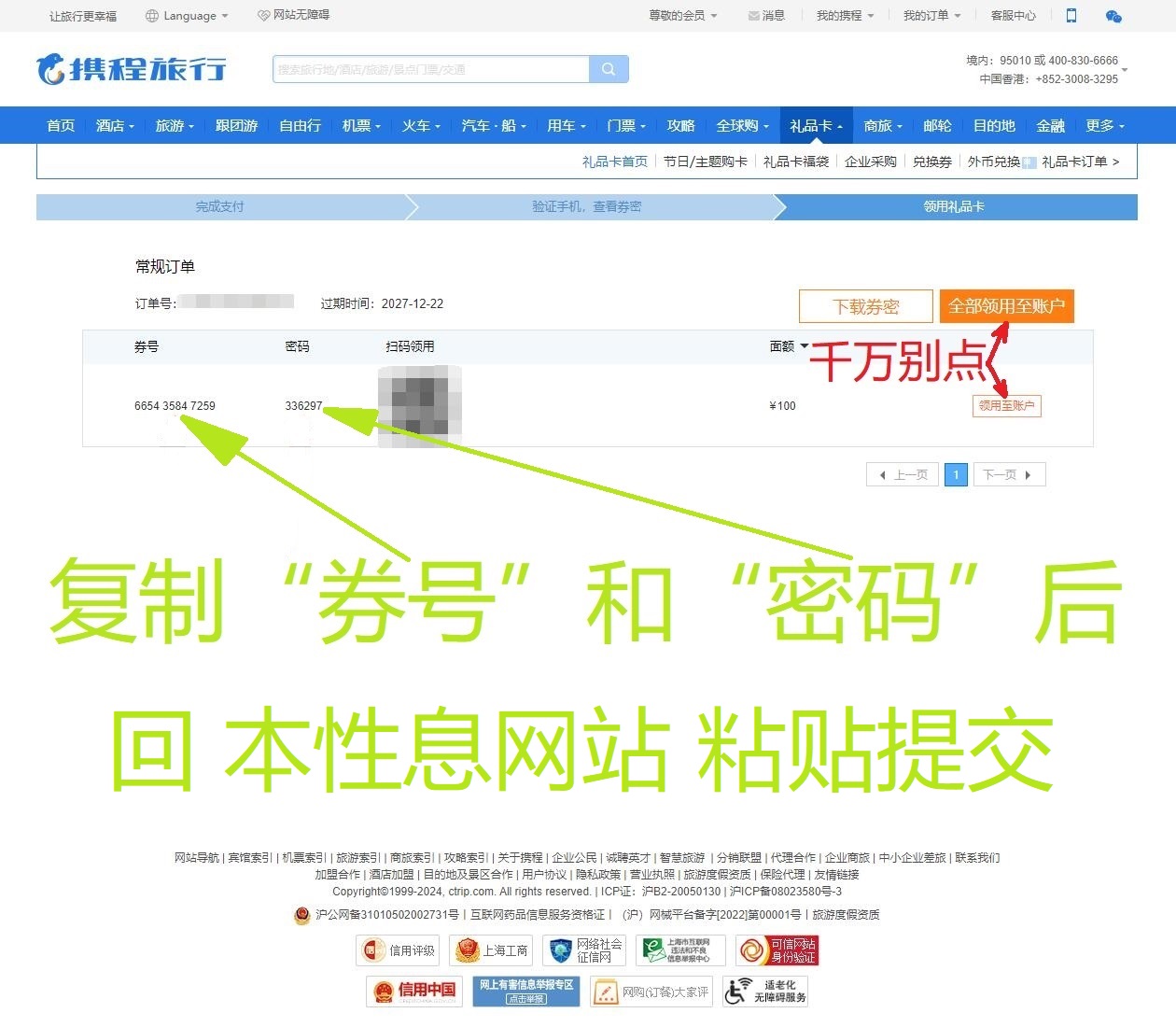The height and width of the screenshot is (1027, 1176).
Task: Click the 网站无障碍 link
Action: click(x=294, y=15)
